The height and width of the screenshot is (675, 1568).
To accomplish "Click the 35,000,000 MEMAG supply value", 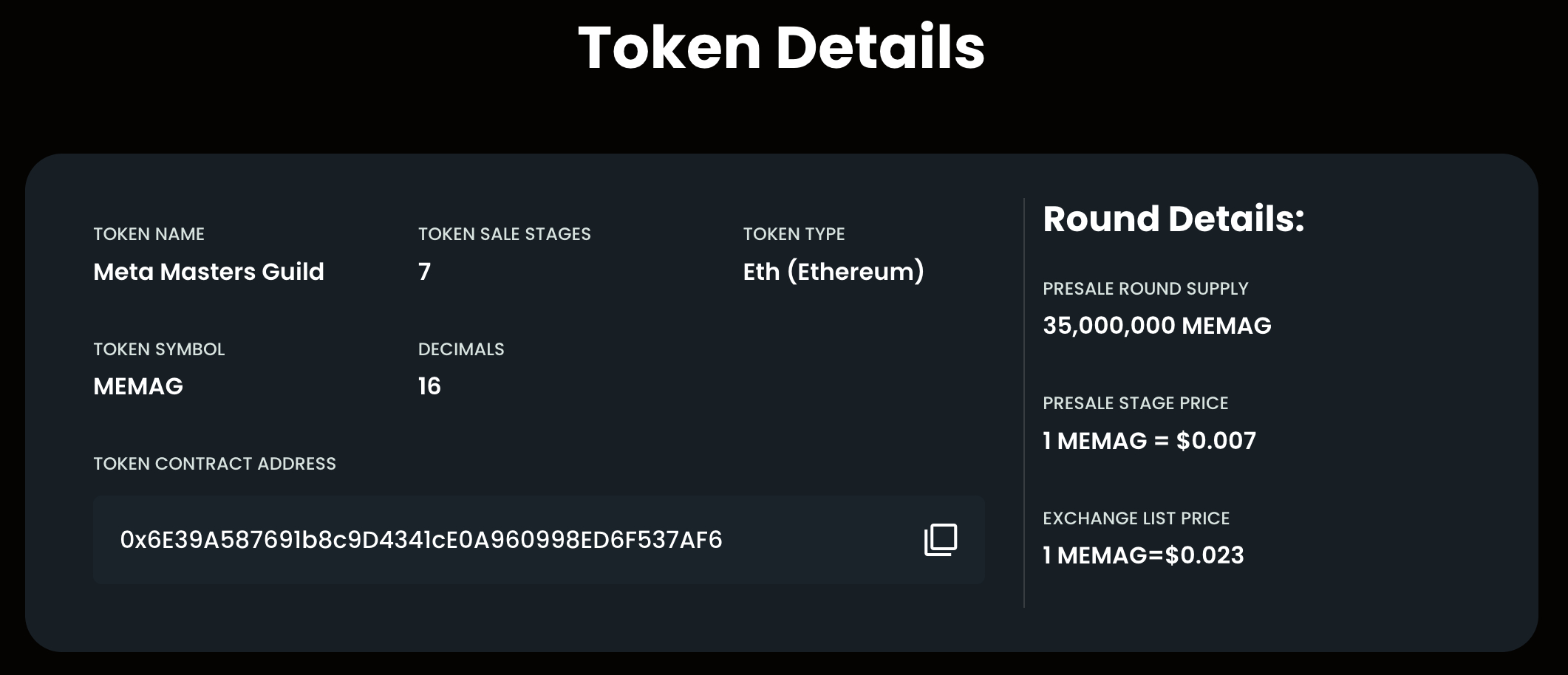I will coord(1157,326).
